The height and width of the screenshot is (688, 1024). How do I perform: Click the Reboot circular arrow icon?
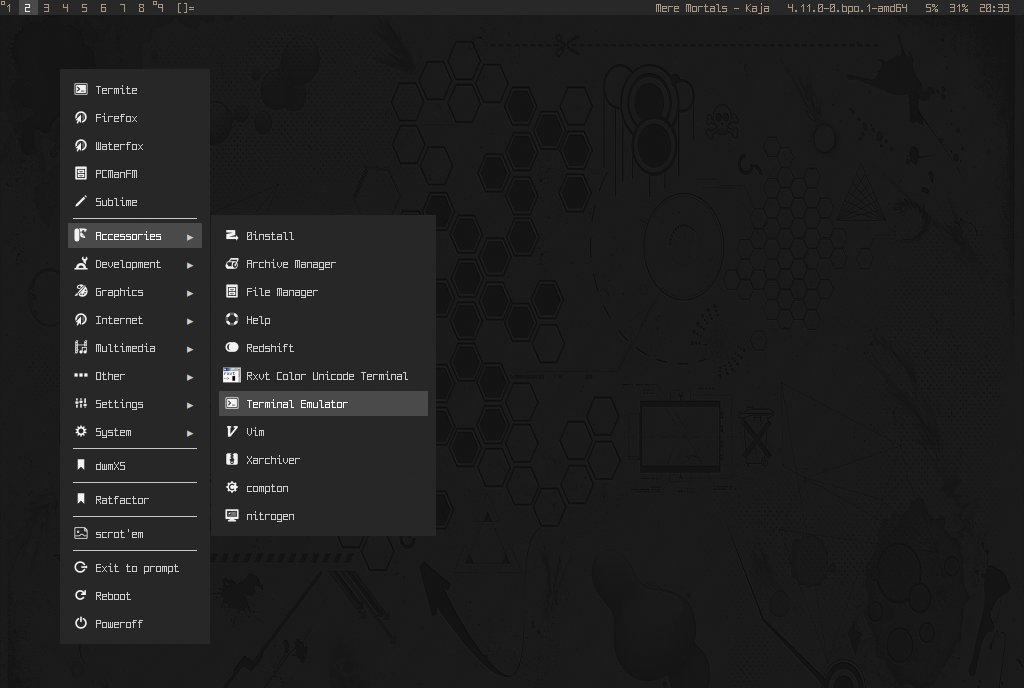[81, 595]
